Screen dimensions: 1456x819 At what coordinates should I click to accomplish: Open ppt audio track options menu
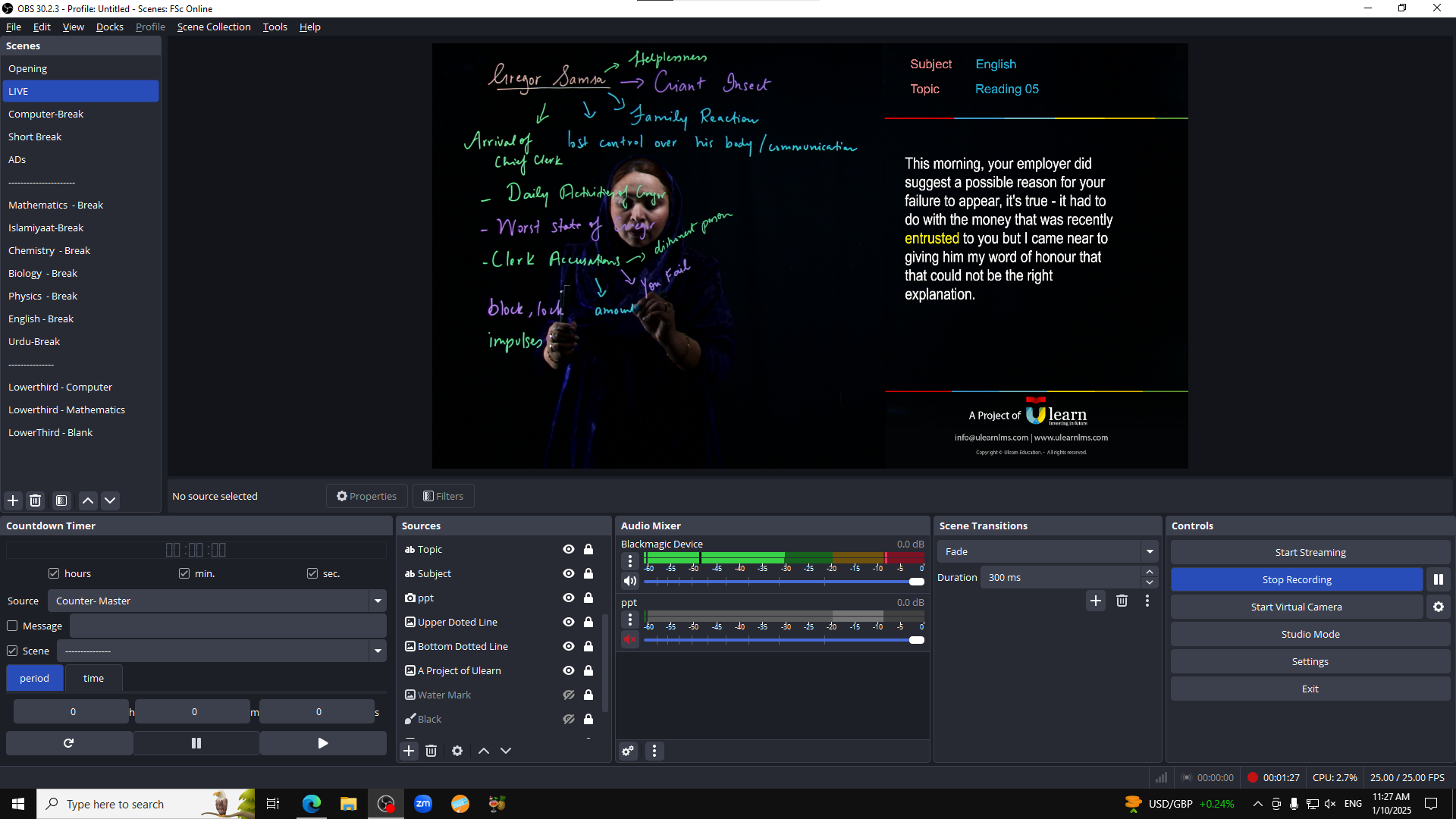point(630,620)
